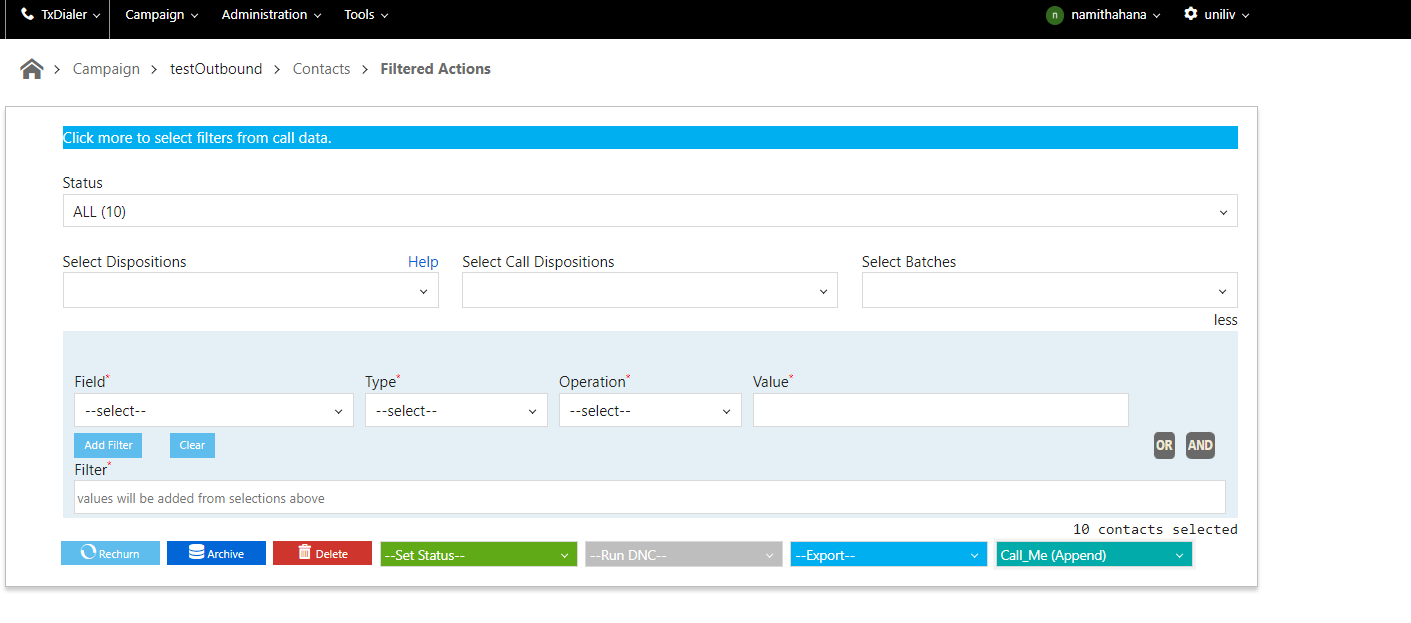
Task: Open the Help link
Action: 423,262
